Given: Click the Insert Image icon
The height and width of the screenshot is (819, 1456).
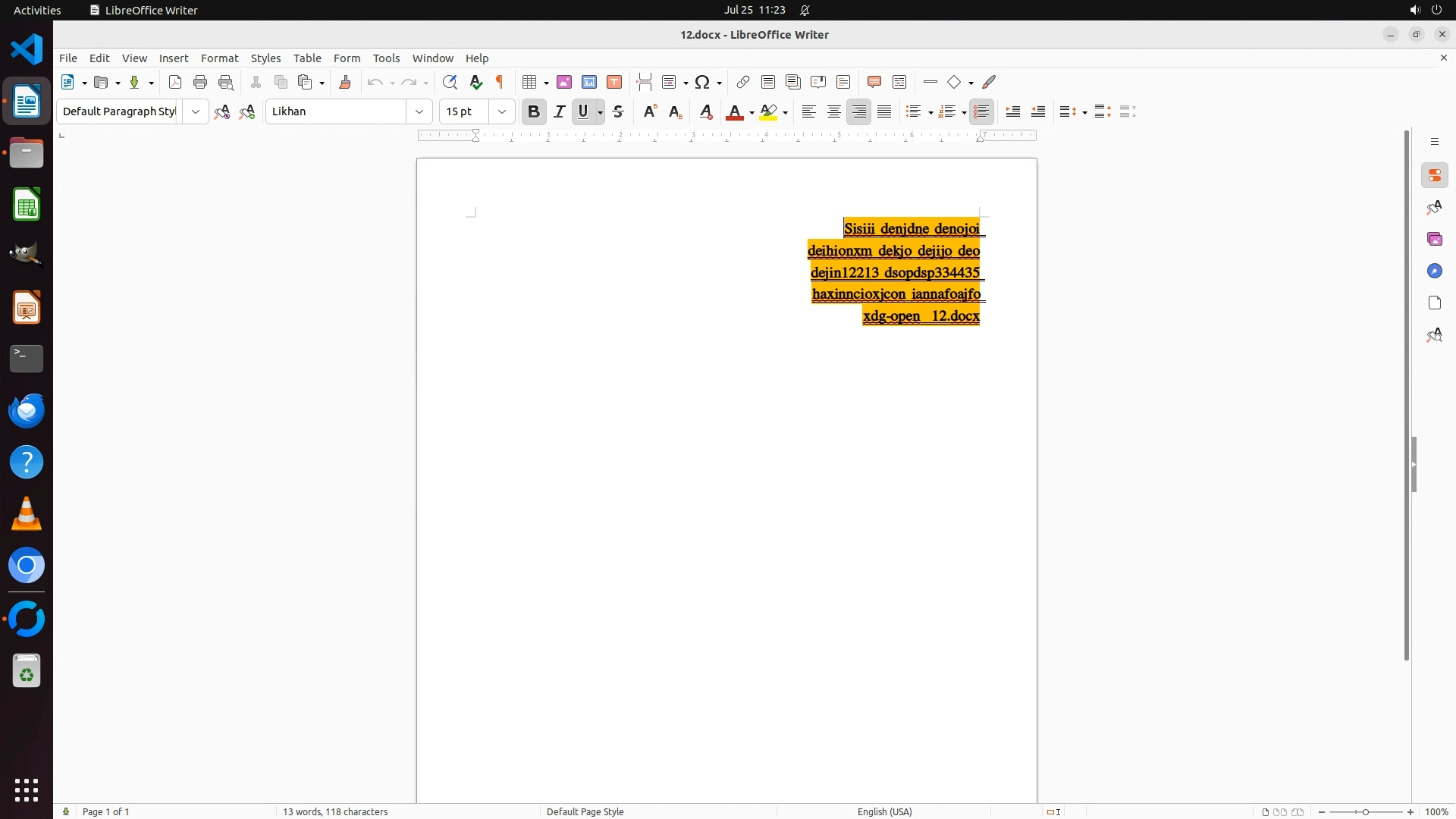Looking at the screenshot, I should (564, 82).
